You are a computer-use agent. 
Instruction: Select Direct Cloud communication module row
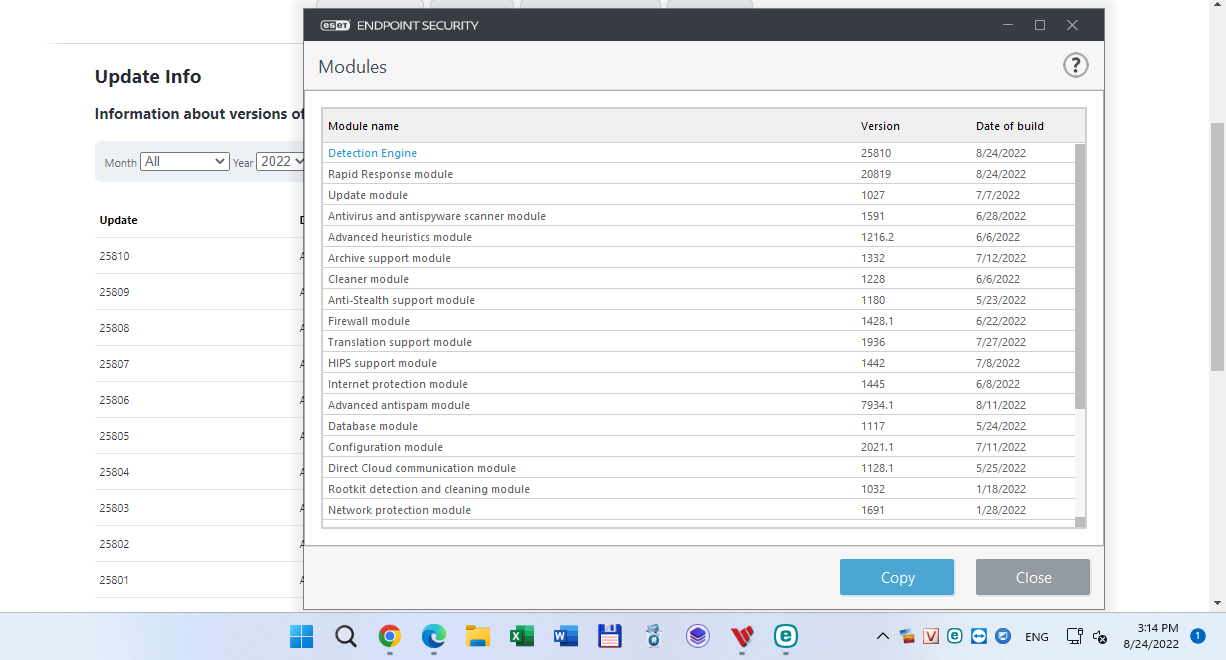pos(699,468)
